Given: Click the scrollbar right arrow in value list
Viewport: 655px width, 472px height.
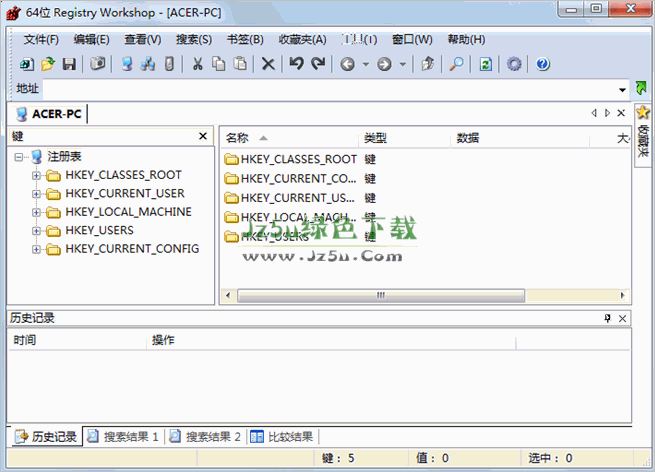Looking at the screenshot, I should [622, 295].
